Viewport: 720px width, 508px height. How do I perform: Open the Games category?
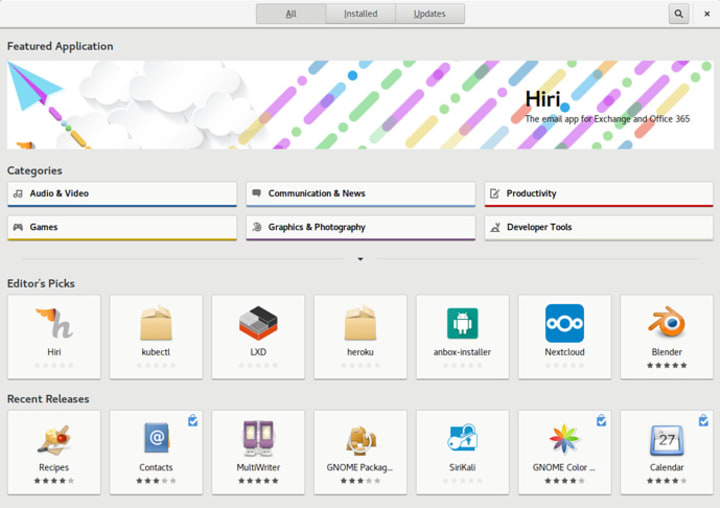122,228
